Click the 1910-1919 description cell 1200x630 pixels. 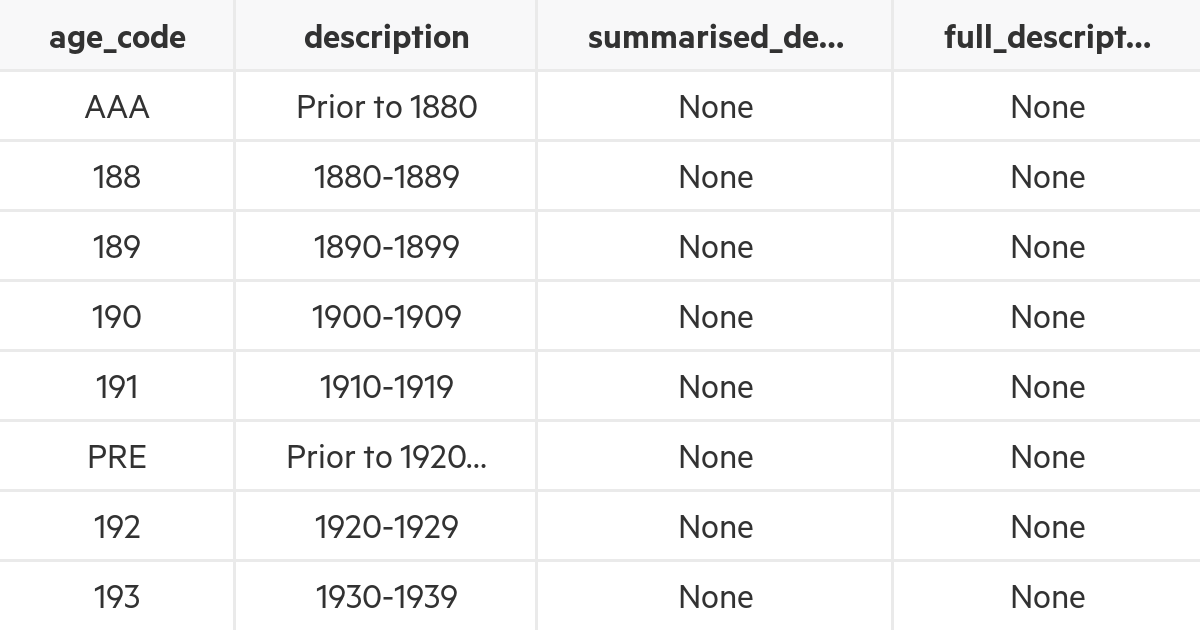pos(386,387)
